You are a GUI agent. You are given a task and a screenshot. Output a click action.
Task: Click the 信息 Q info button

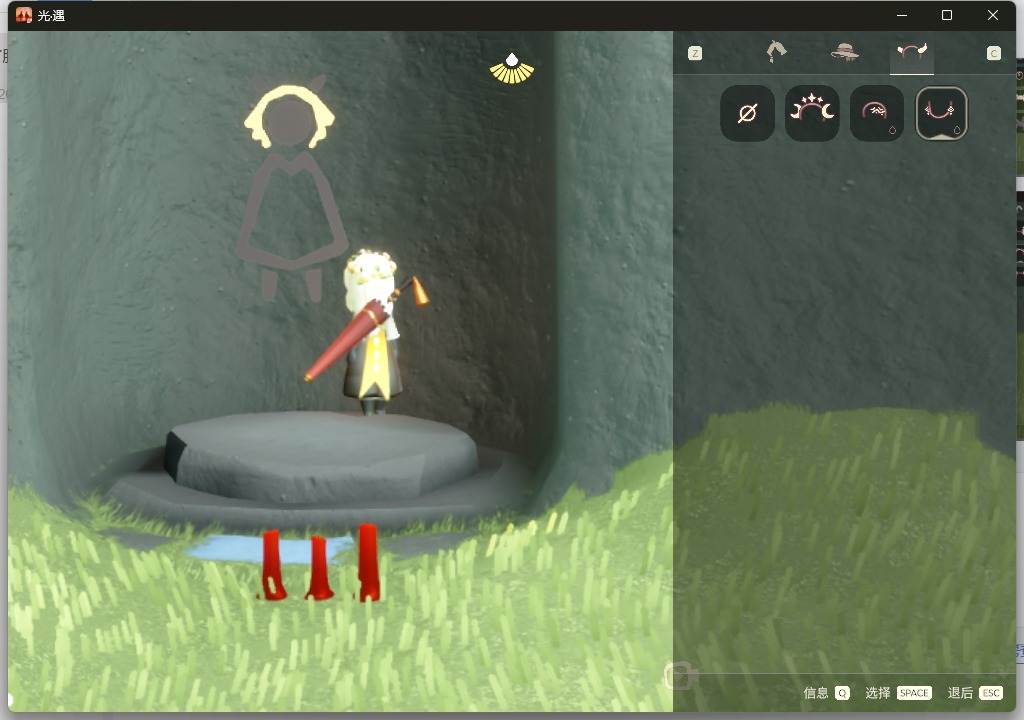point(826,693)
